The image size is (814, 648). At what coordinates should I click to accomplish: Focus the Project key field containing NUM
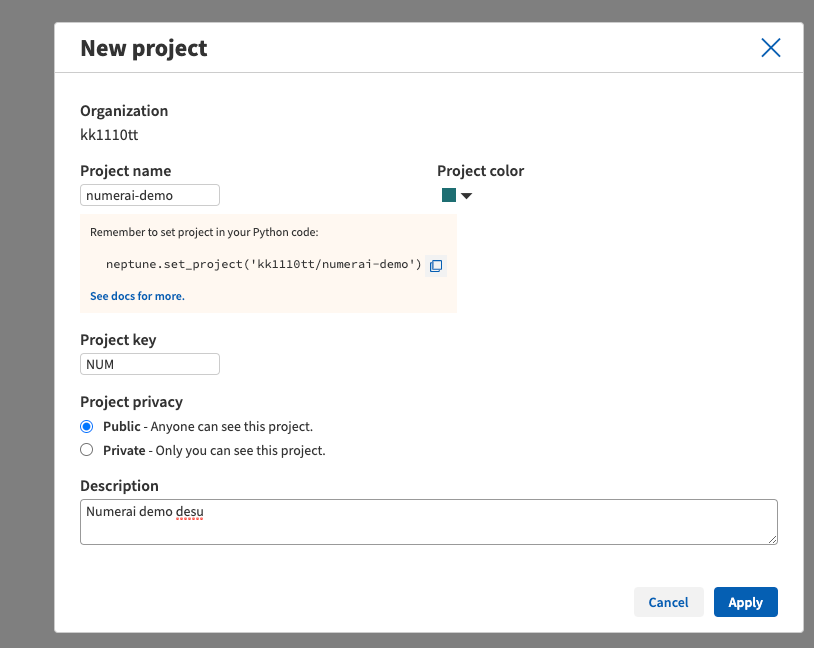tap(150, 364)
